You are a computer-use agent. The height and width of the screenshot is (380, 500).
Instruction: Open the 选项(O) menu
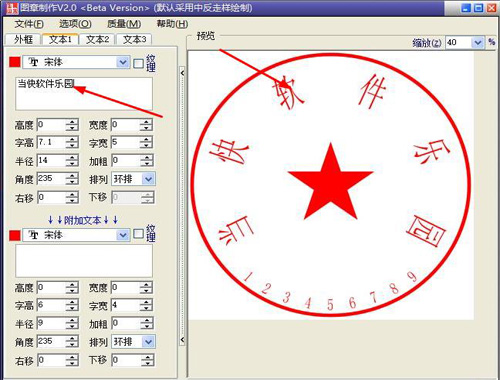(x=75, y=24)
